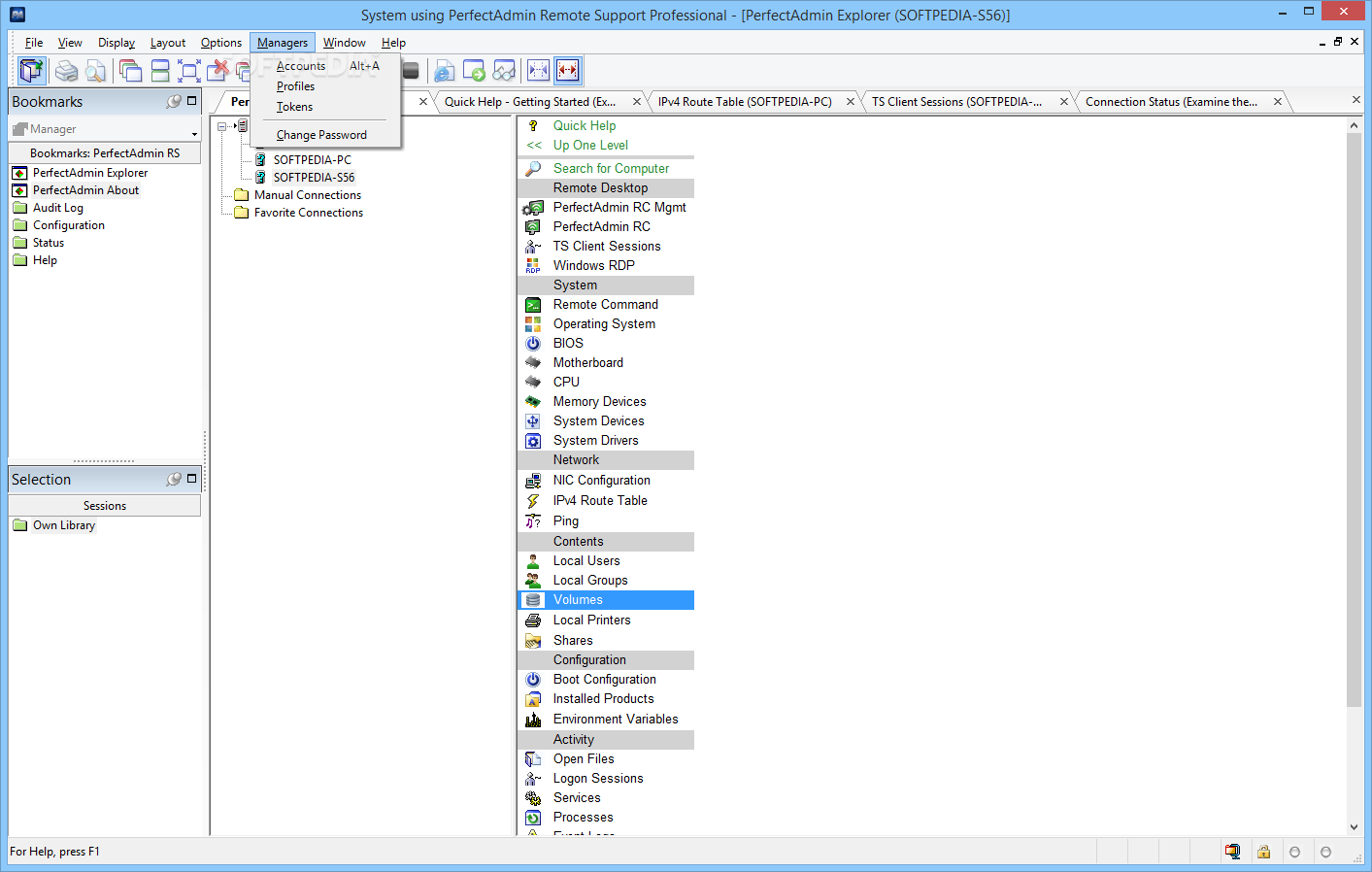Click the dark Stop toolbar button
Viewport: 1372px width, 872px height.
click(411, 71)
